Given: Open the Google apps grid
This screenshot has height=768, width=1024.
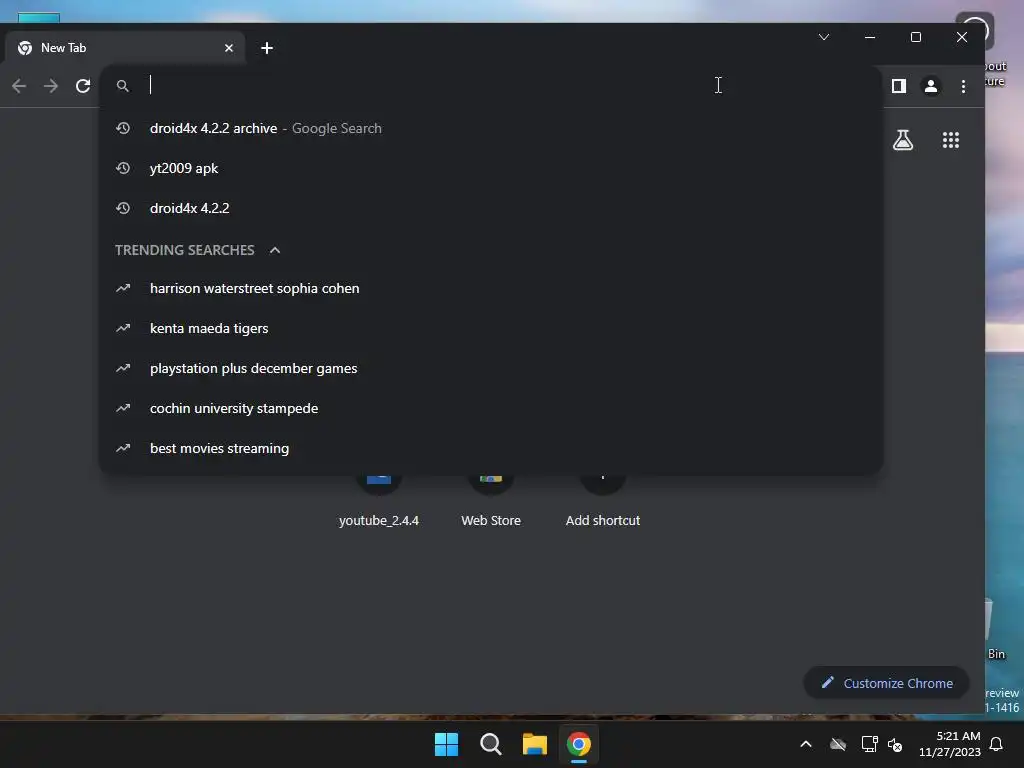Looking at the screenshot, I should (x=951, y=140).
